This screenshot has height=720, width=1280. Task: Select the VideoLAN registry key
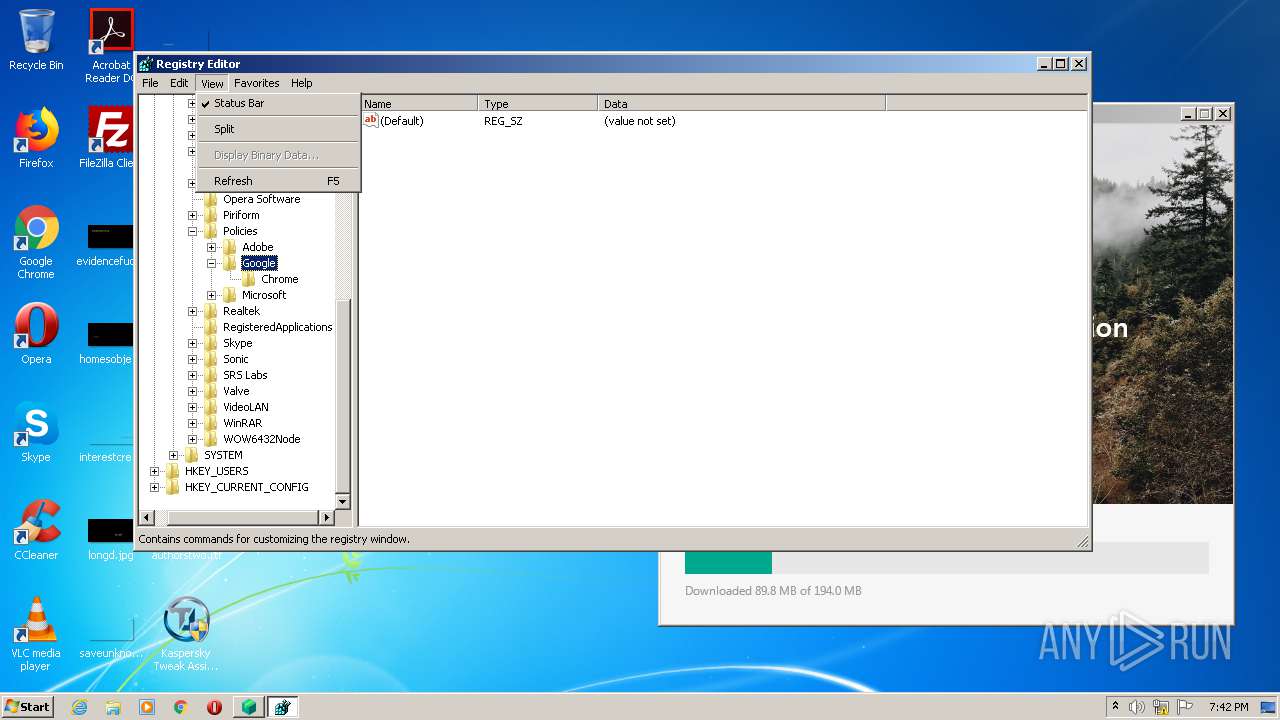coord(245,407)
